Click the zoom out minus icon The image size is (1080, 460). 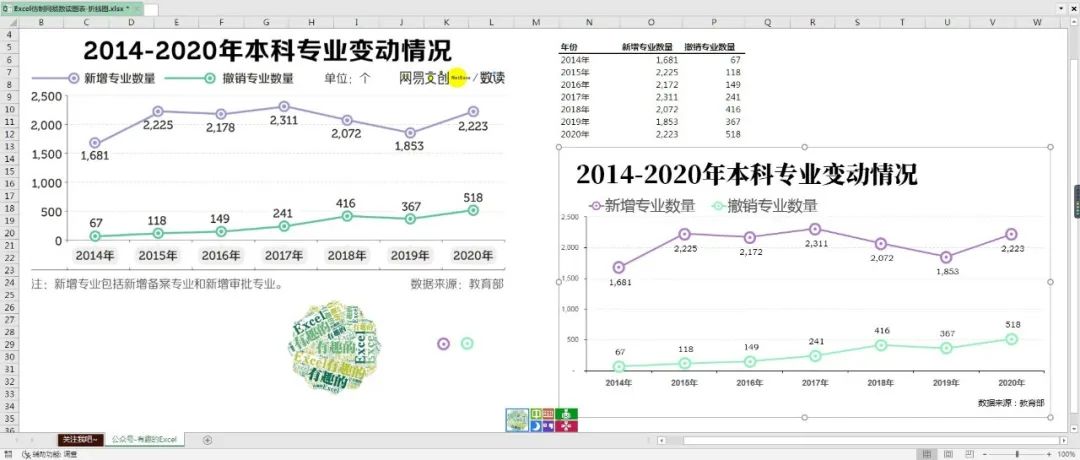986,454
